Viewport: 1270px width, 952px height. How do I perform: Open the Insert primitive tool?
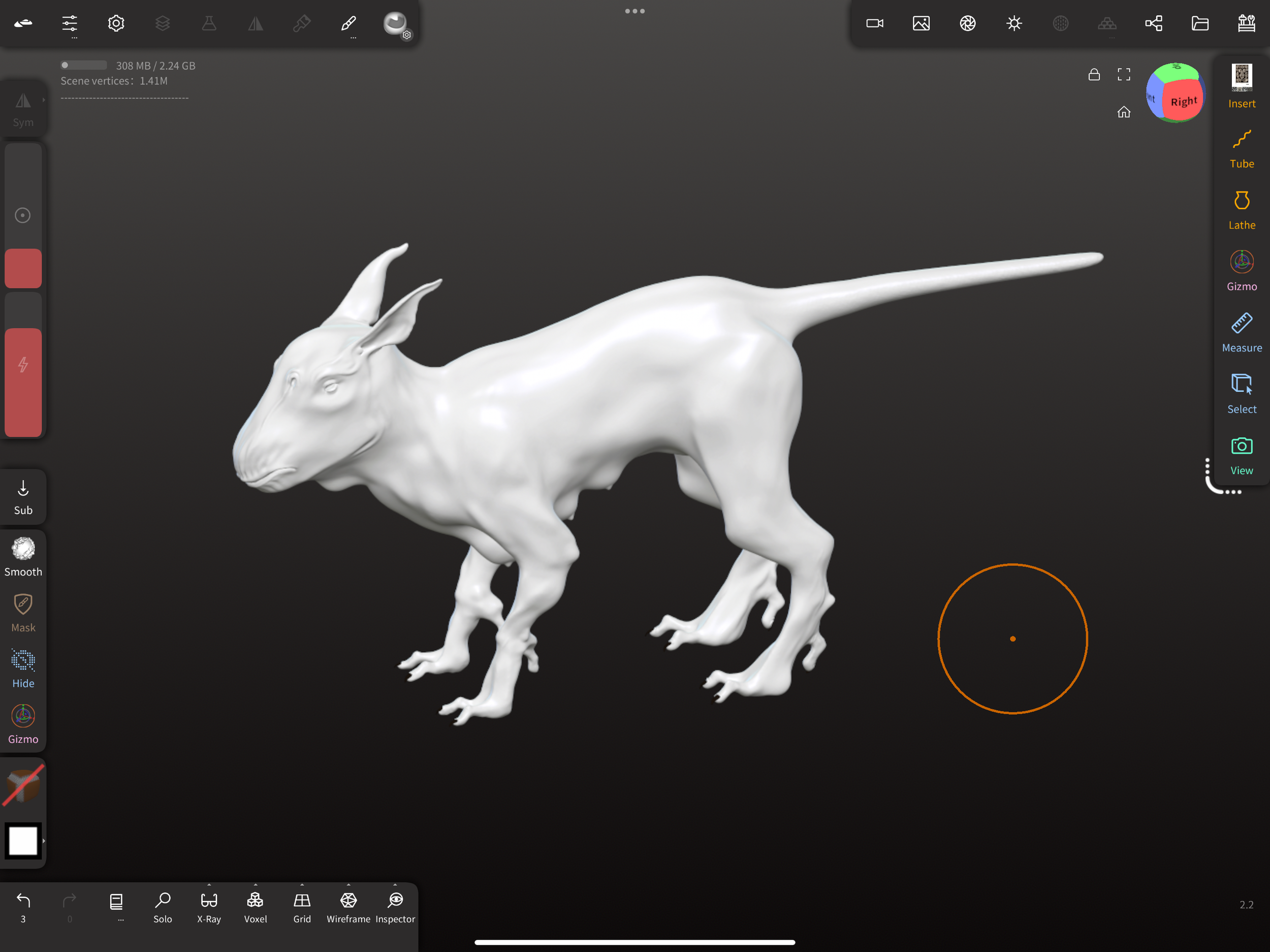coord(1241,87)
